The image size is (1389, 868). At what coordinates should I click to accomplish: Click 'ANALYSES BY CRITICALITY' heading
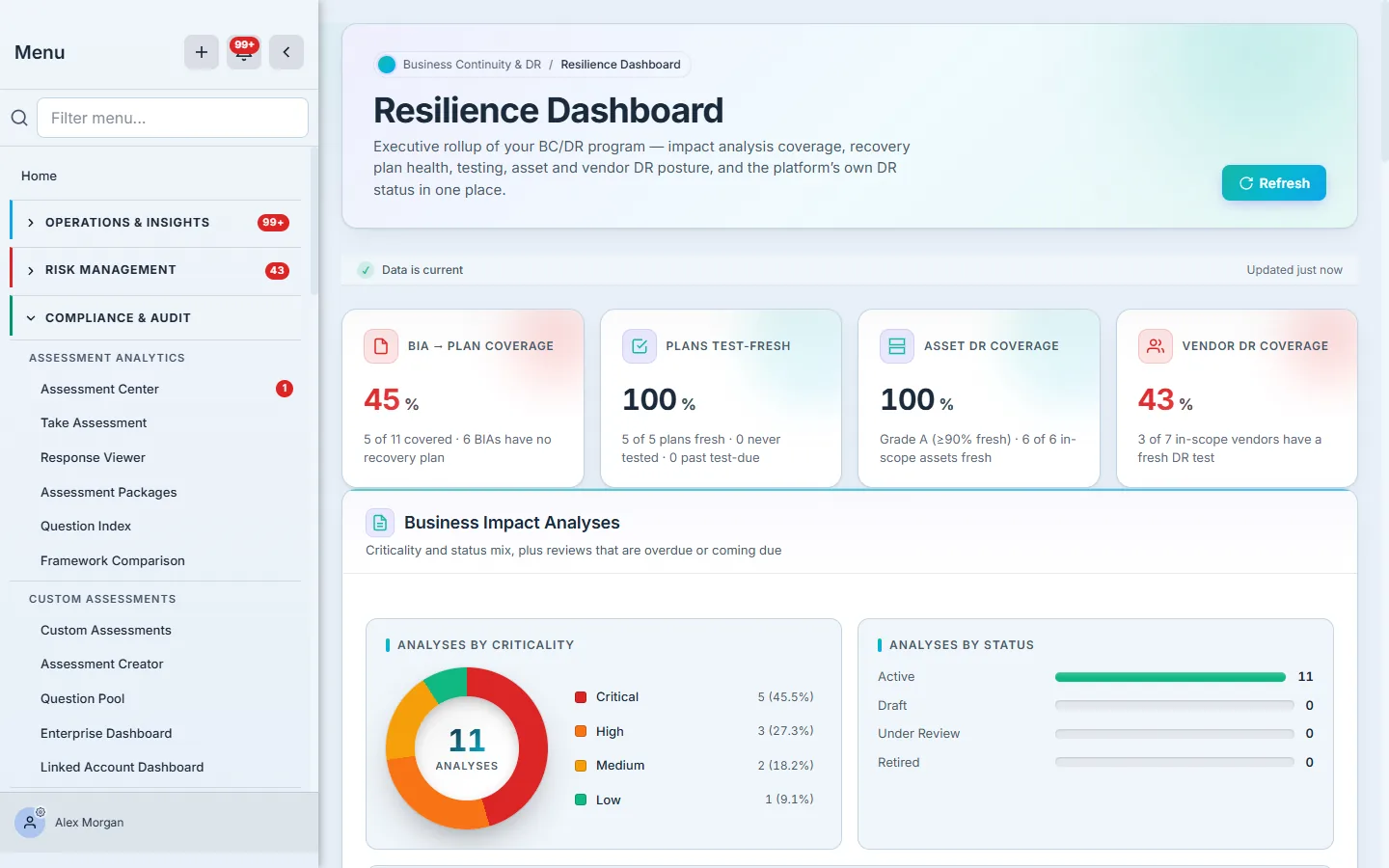click(485, 645)
